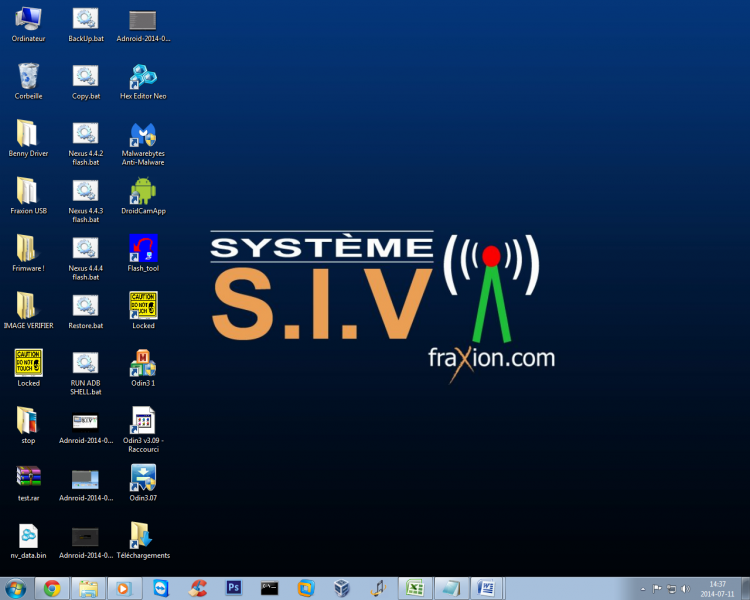The image size is (750, 600).
Task: Click the notepad taskbar icon beside Excel
Action: pyautogui.click(x=451, y=589)
